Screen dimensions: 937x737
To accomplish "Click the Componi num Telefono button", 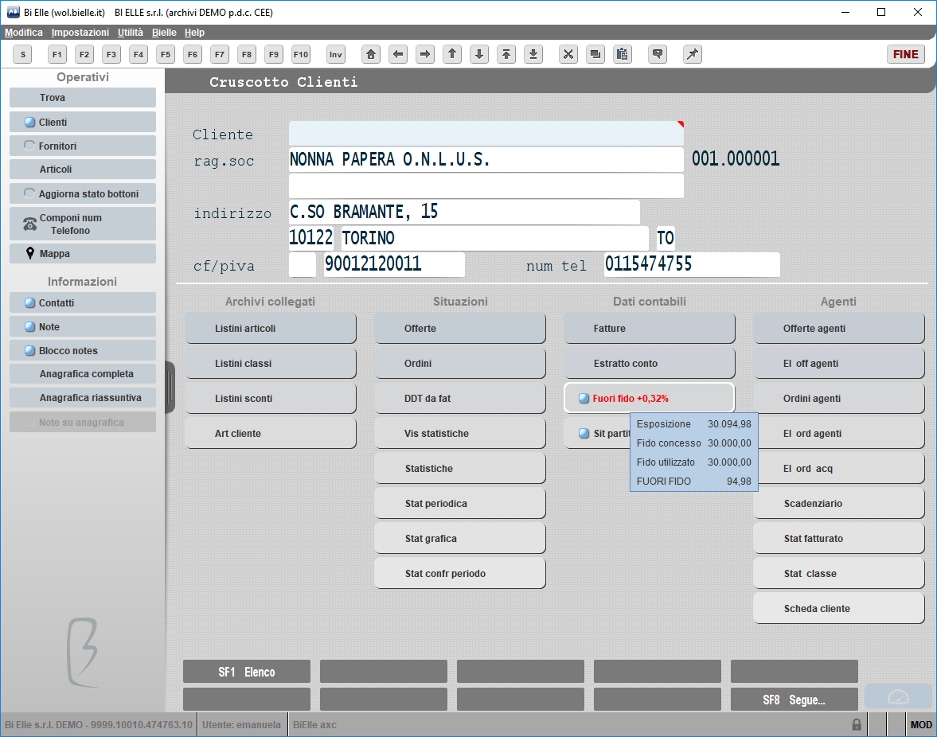I will tap(82, 224).
